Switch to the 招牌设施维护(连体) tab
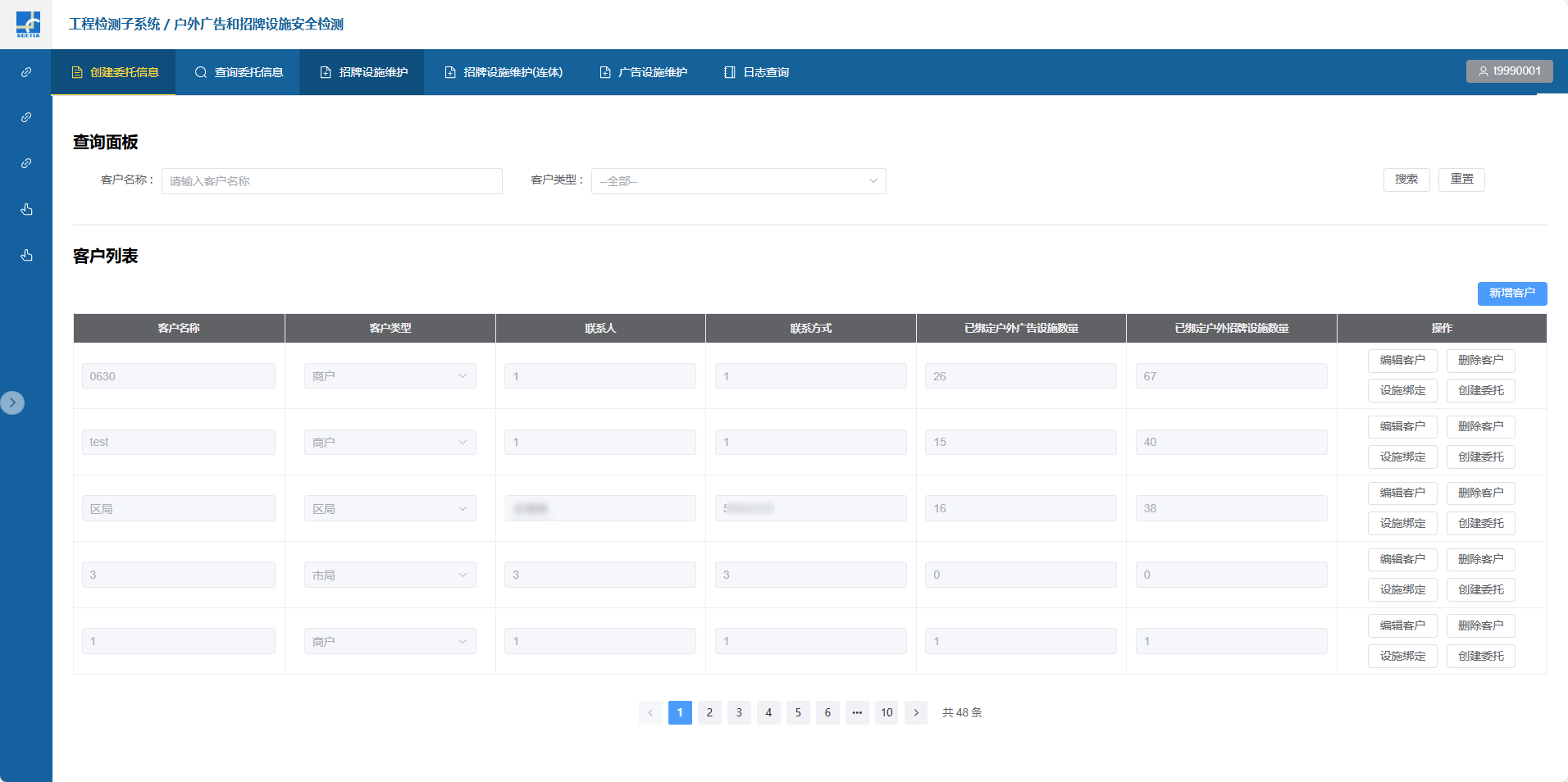This screenshot has height=782, width=1568. tap(504, 72)
